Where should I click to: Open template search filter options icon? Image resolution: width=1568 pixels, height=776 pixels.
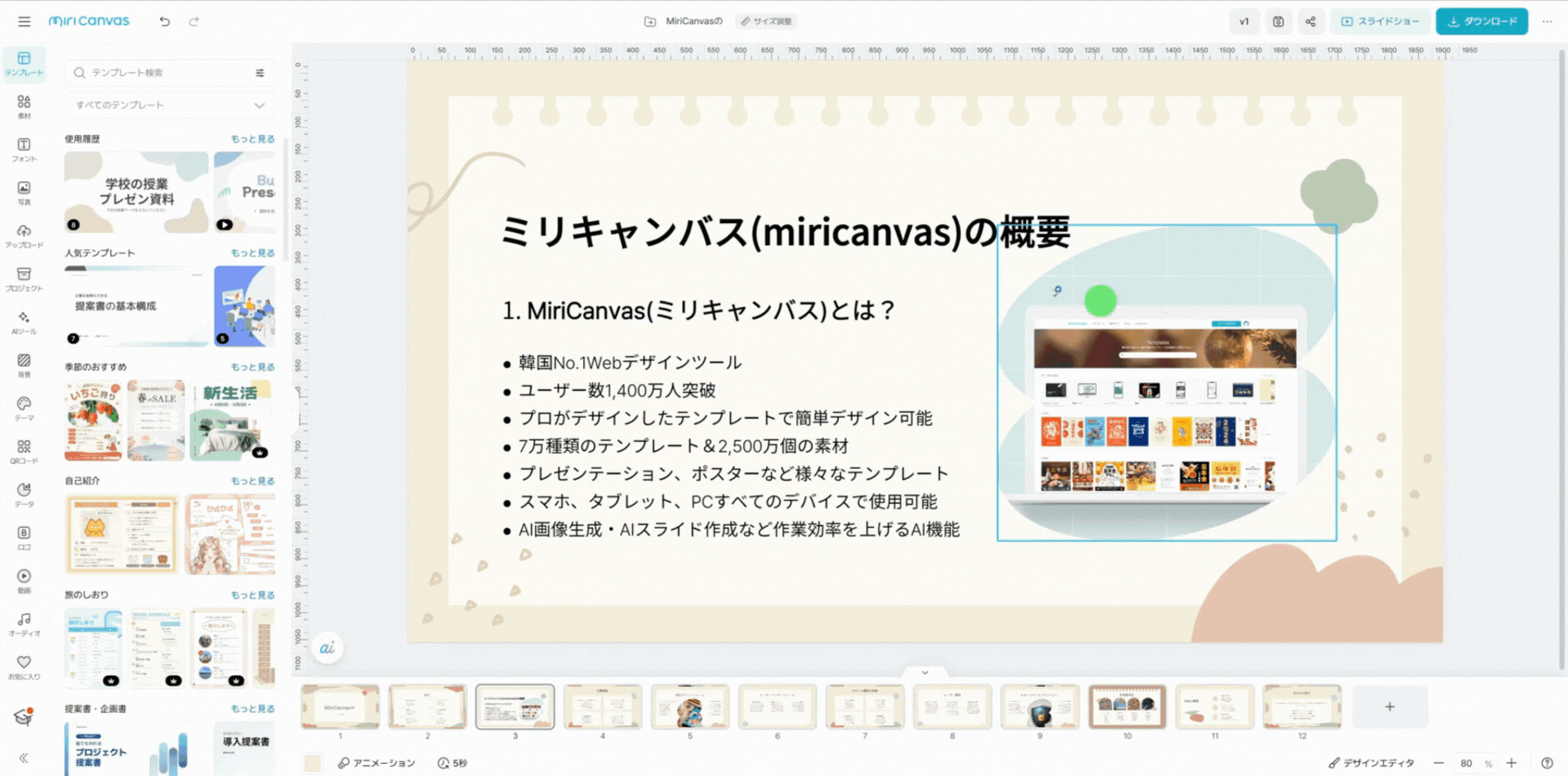pyautogui.click(x=260, y=73)
